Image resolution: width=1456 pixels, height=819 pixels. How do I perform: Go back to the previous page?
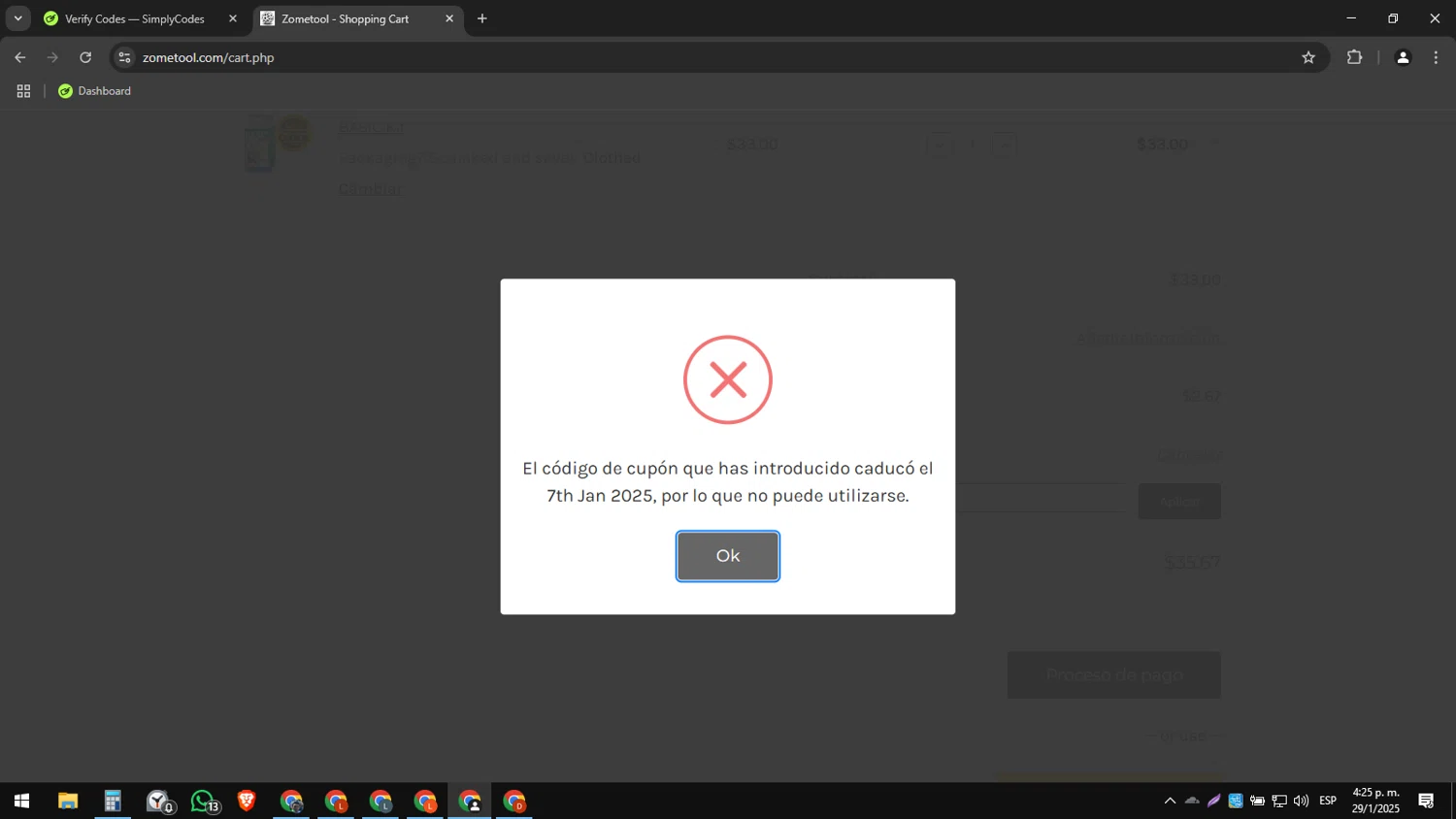(x=20, y=57)
